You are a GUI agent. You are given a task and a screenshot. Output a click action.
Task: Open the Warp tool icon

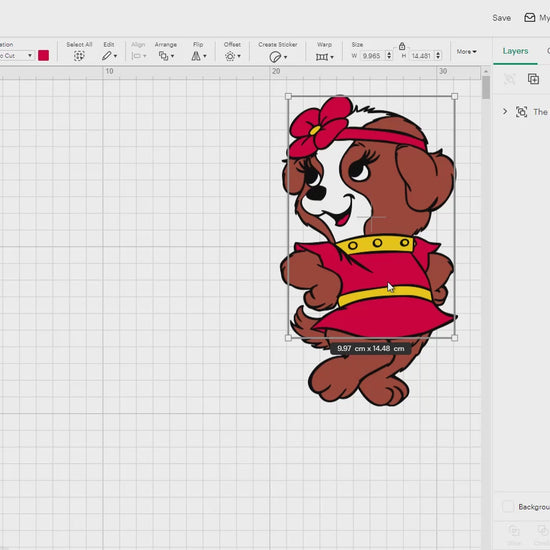click(x=322, y=56)
